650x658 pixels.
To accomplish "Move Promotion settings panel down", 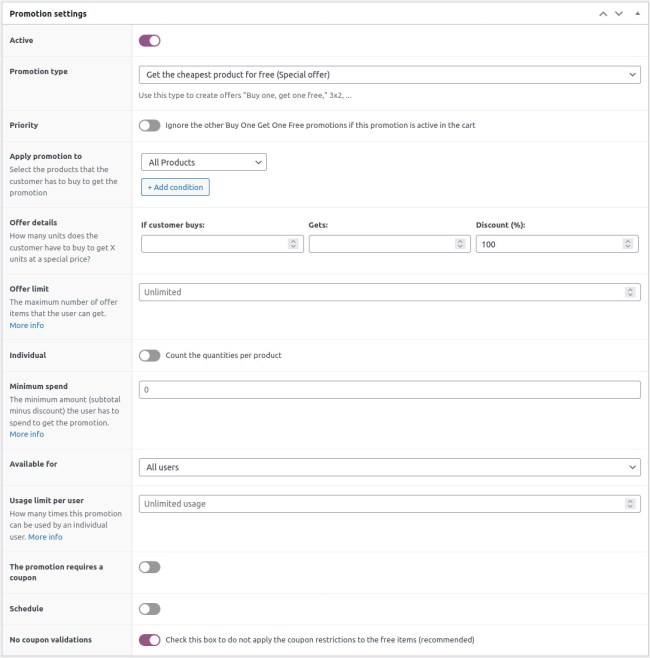I will pos(619,14).
